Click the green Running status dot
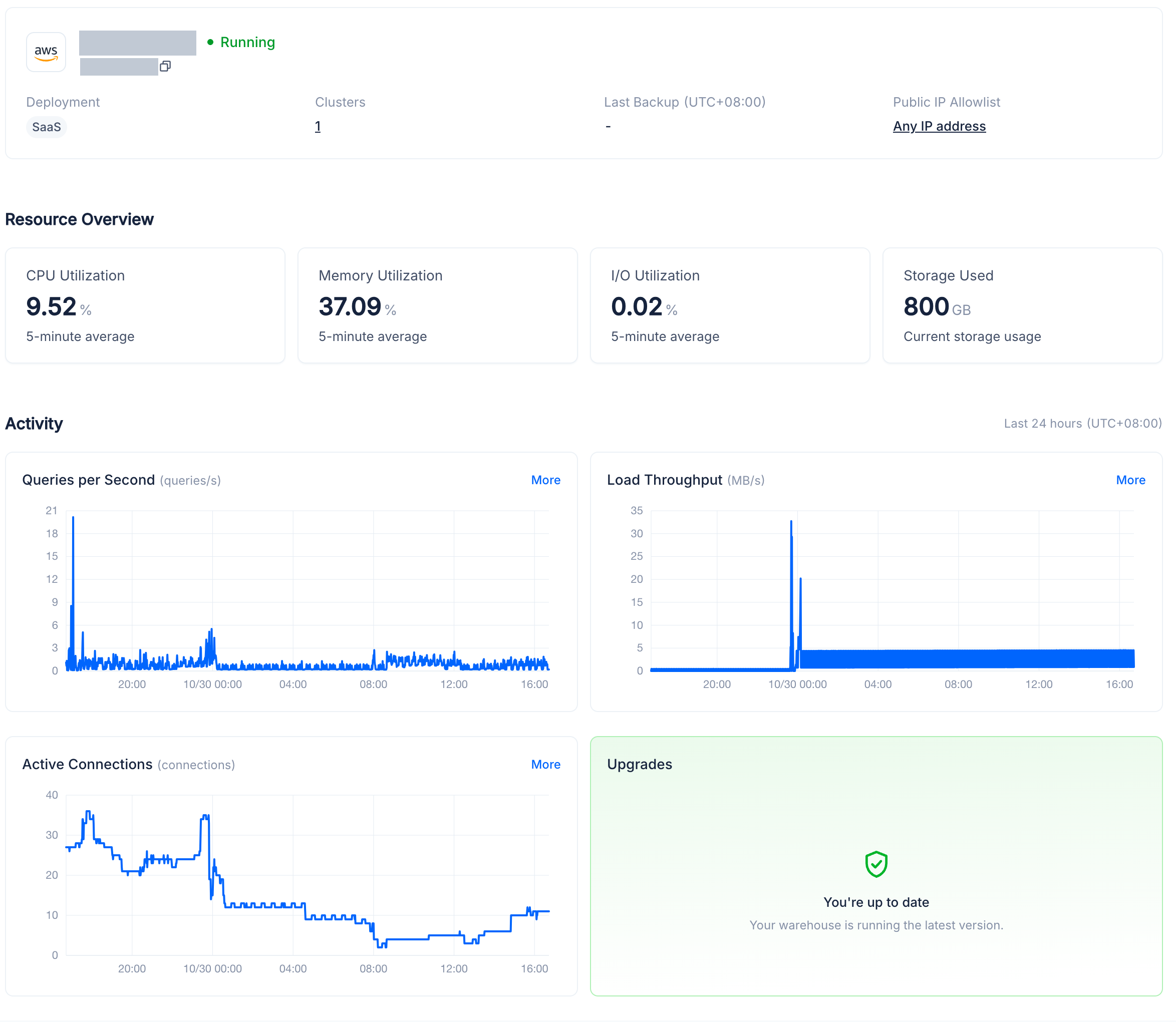The height and width of the screenshot is (1022, 1176). click(x=210, y=42)
